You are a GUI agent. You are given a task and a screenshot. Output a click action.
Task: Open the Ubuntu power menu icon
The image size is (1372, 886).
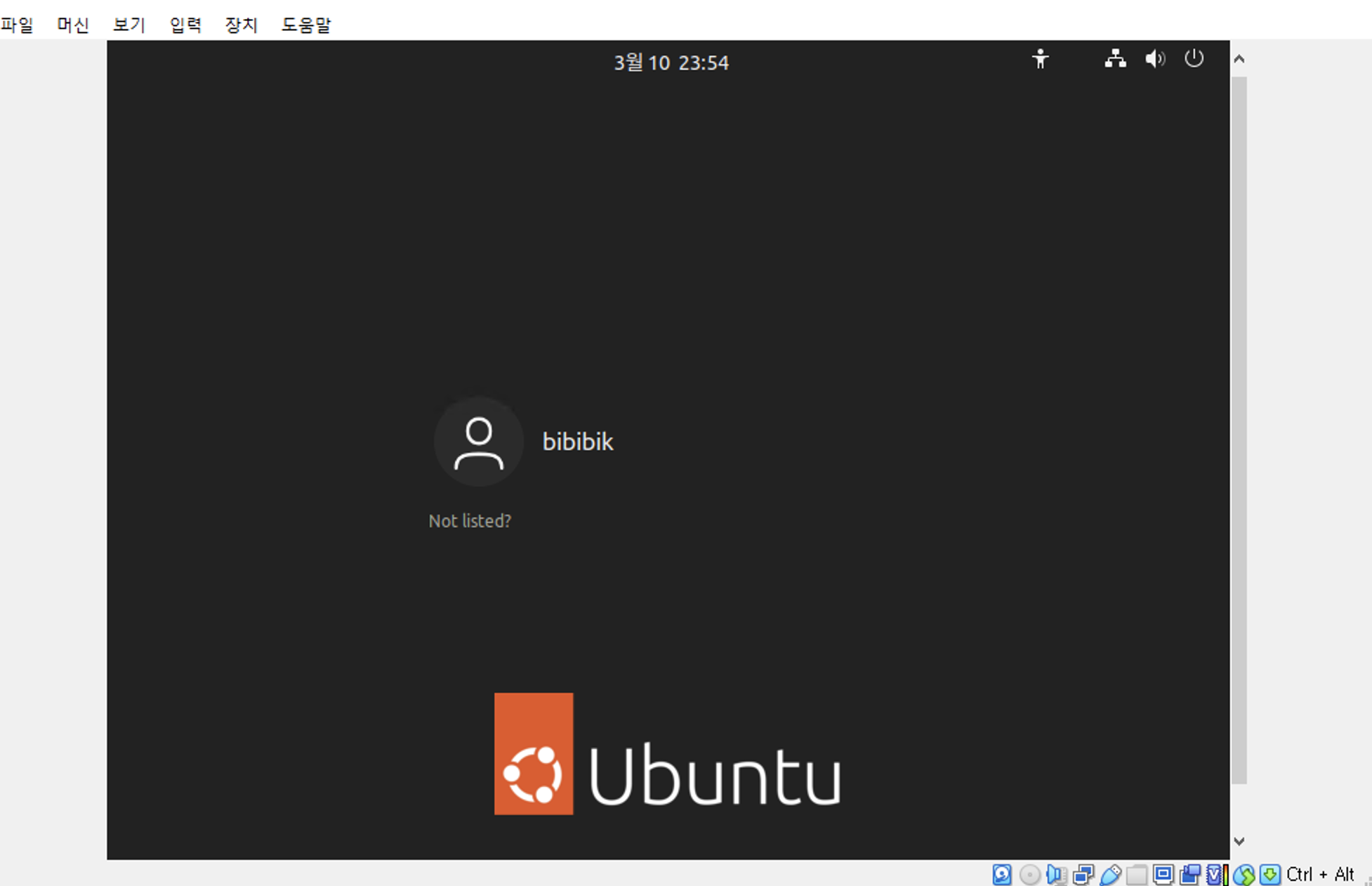tap(1194, 59)
